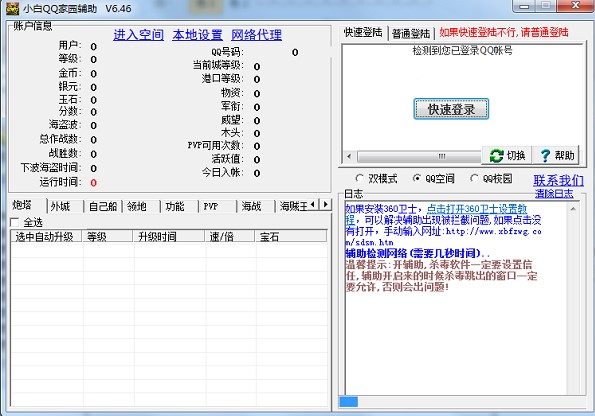Click the blue question mark 帮助 button

556,155
